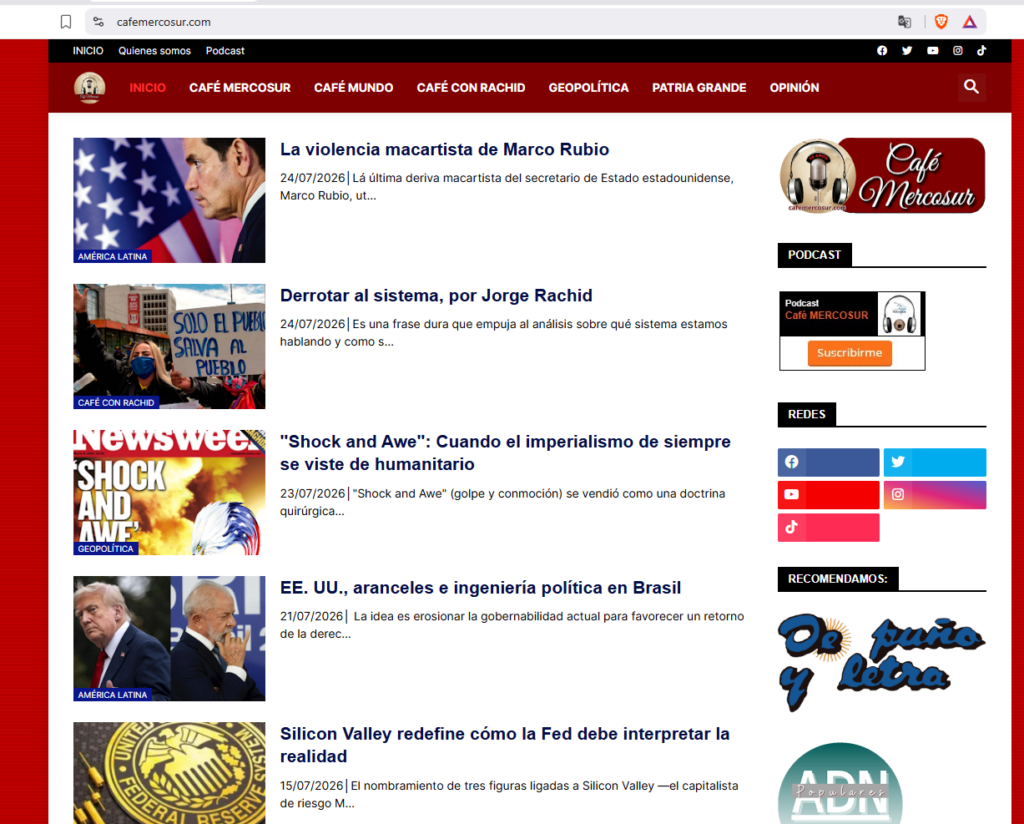Click the Podcast Café MERCOSUR widget header
Screen dimensions: 1024x824
tap(852, 314)
